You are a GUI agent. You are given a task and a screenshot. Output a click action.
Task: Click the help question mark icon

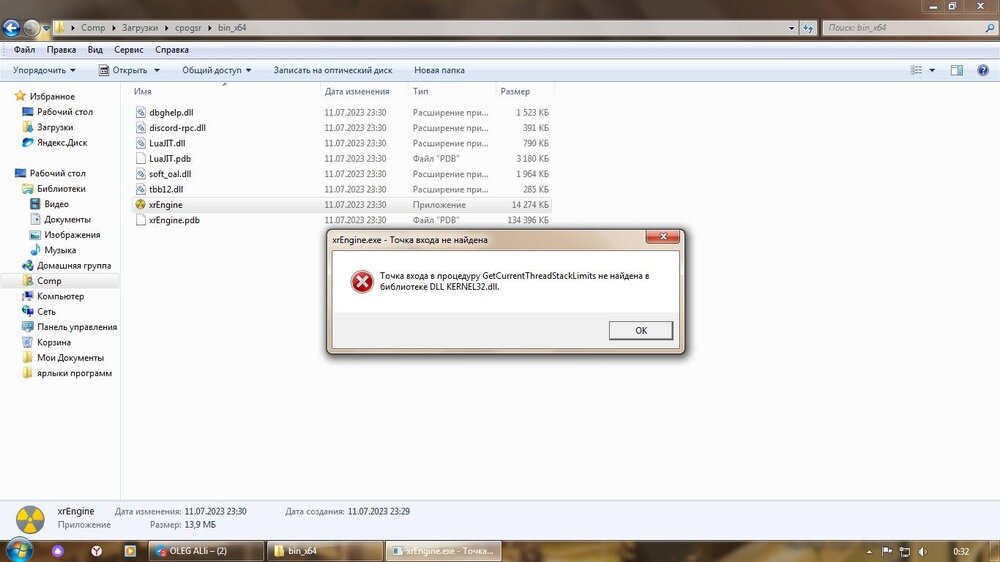pyautogui.click(x=983, y=70)
